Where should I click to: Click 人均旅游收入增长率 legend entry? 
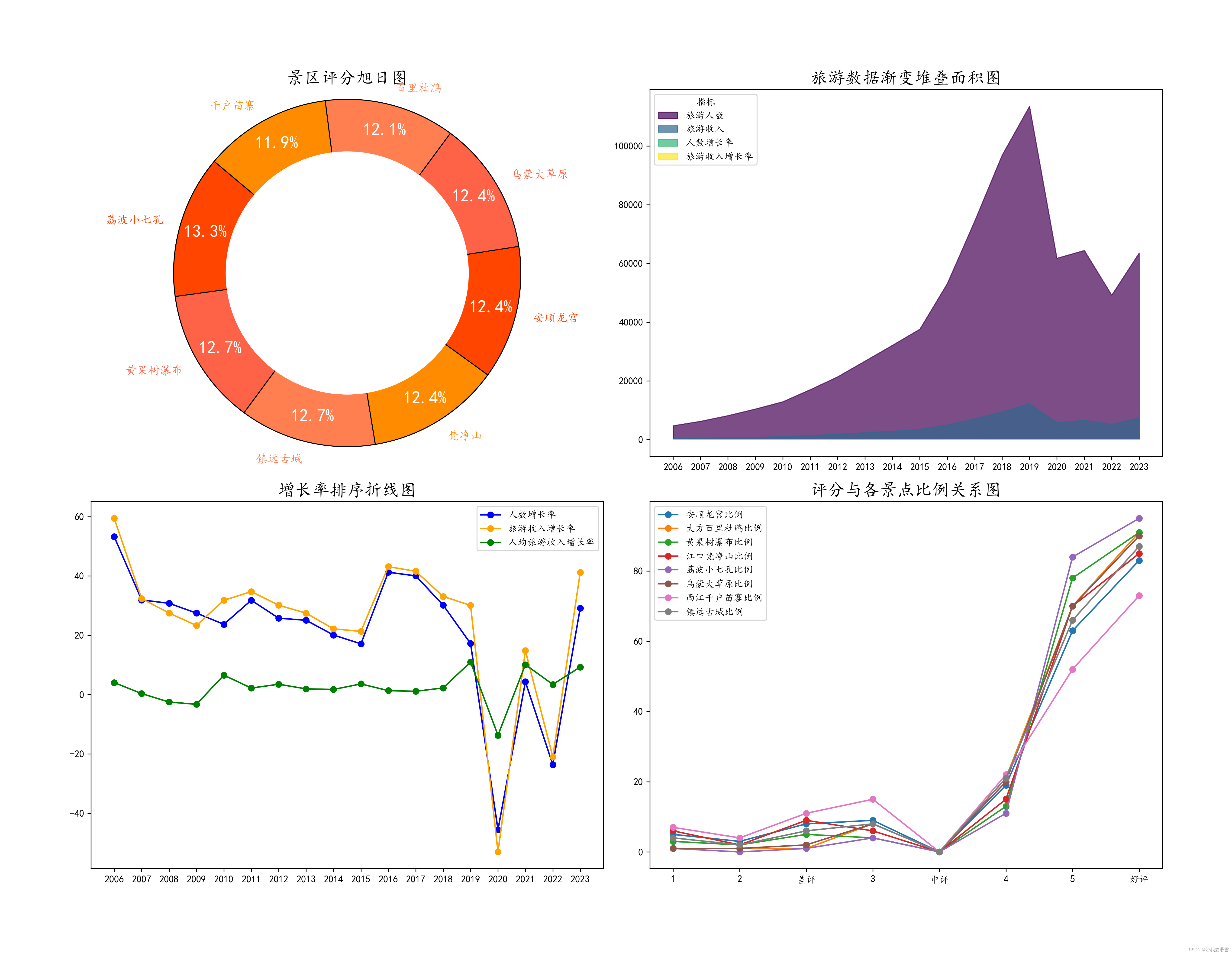tap(551, 542)
